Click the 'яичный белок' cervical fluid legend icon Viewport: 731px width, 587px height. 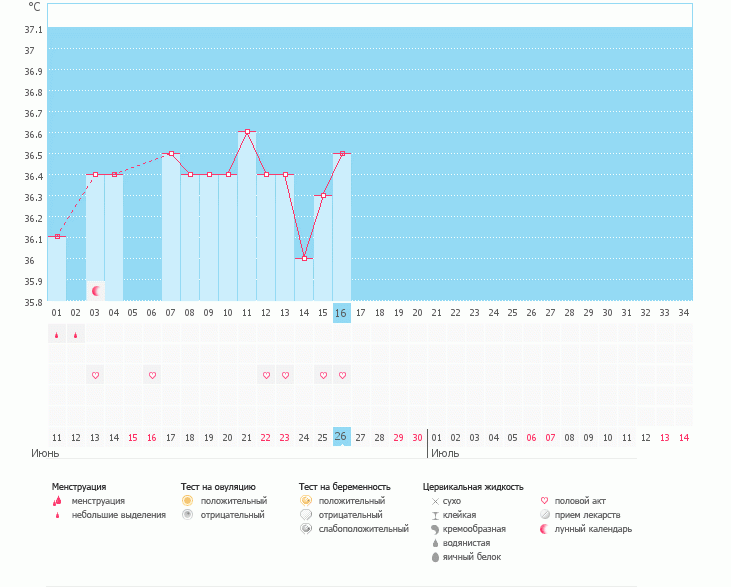(x=435, y=557)
